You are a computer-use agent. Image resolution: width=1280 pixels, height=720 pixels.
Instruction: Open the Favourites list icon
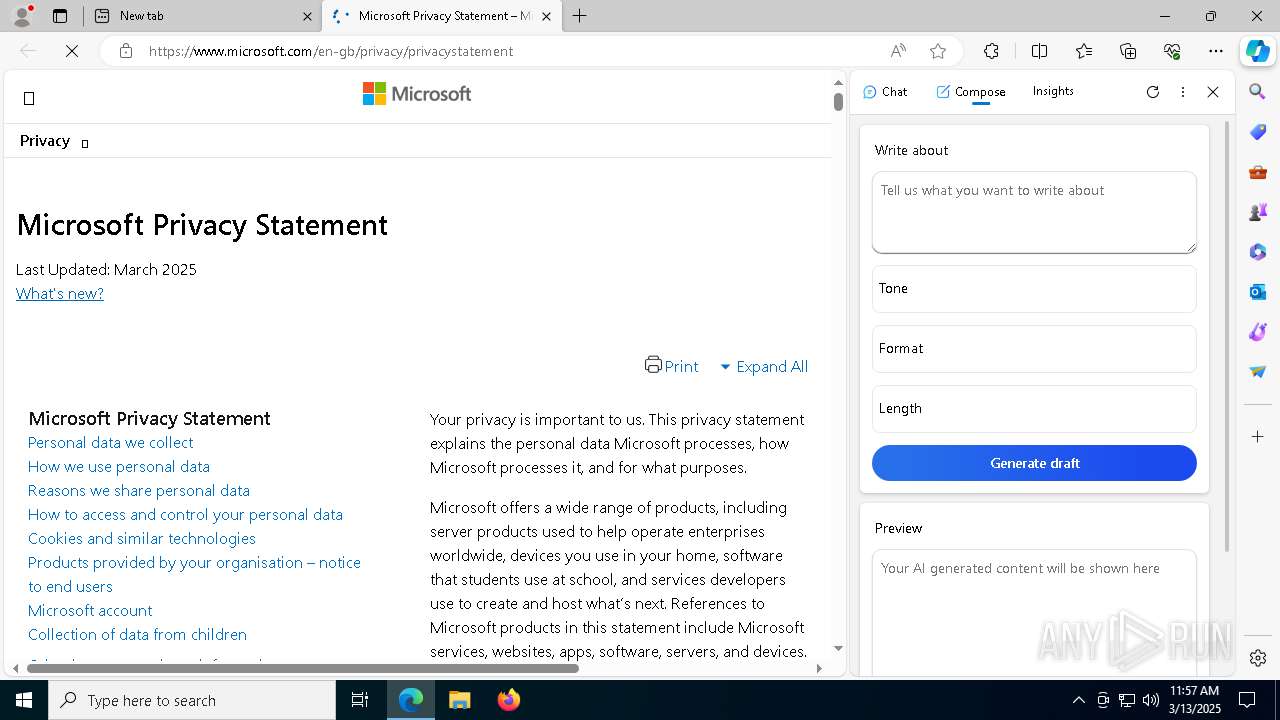click(1084, 51)
